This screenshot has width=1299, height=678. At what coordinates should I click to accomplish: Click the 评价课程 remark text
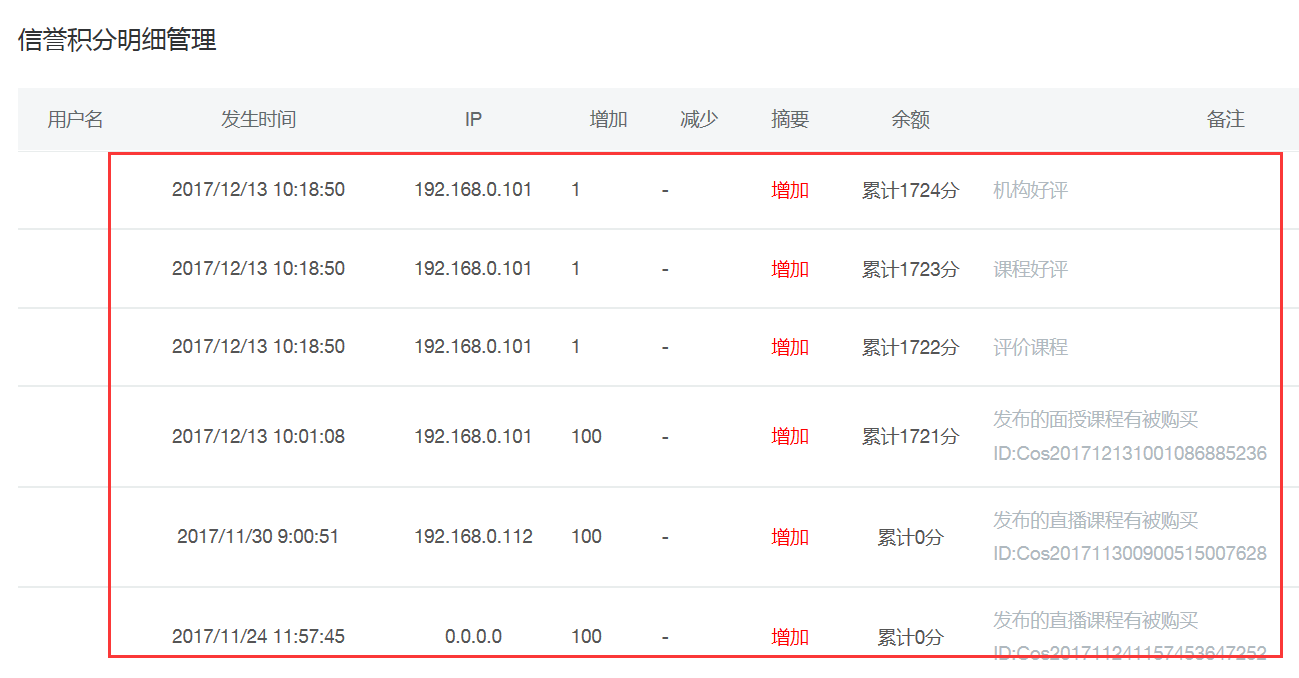click(1030, 347)
